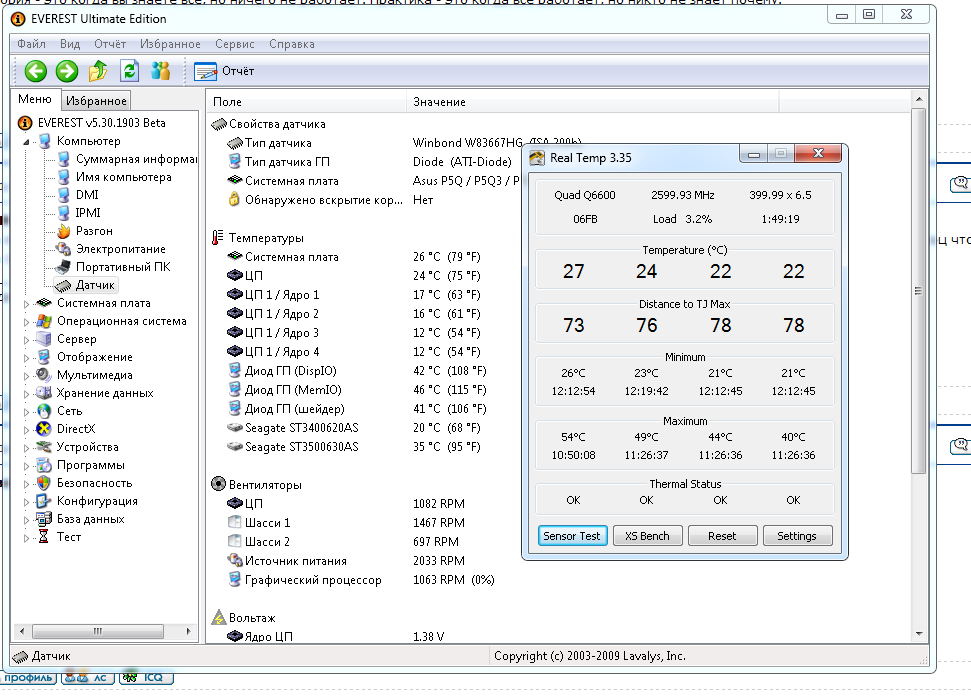Click the Seagate ST3400620AS drive icon
This screenshot has height=696, width=971.
pyautogui.click(x=235, y=428)
